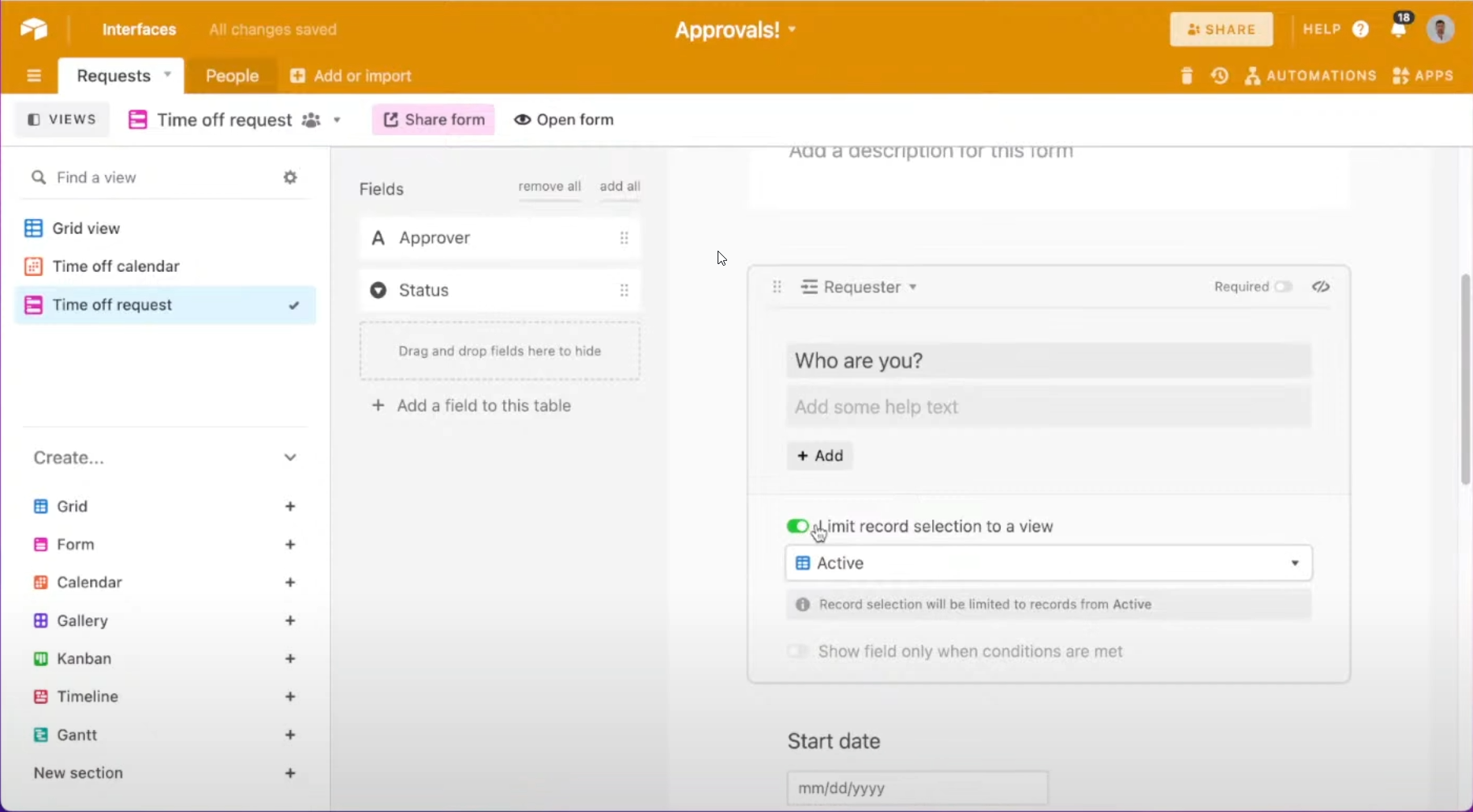
Task: Click the Add some help text field
Action: pyautogui.click(x=1049, y=407)
